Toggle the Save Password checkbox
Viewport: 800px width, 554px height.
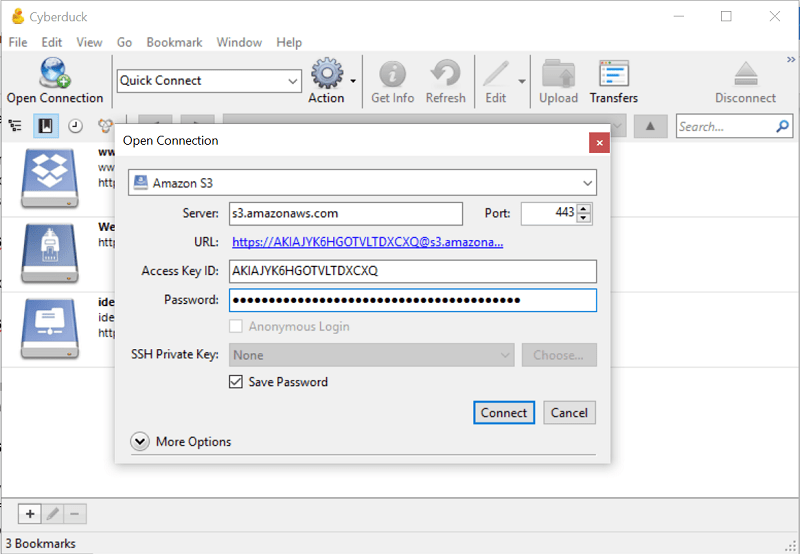(236, 382)
